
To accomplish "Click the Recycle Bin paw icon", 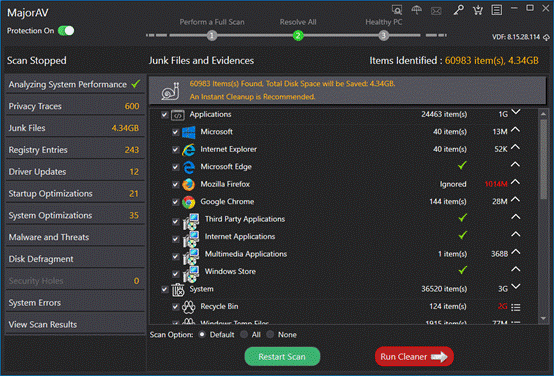I will point(188,307).
